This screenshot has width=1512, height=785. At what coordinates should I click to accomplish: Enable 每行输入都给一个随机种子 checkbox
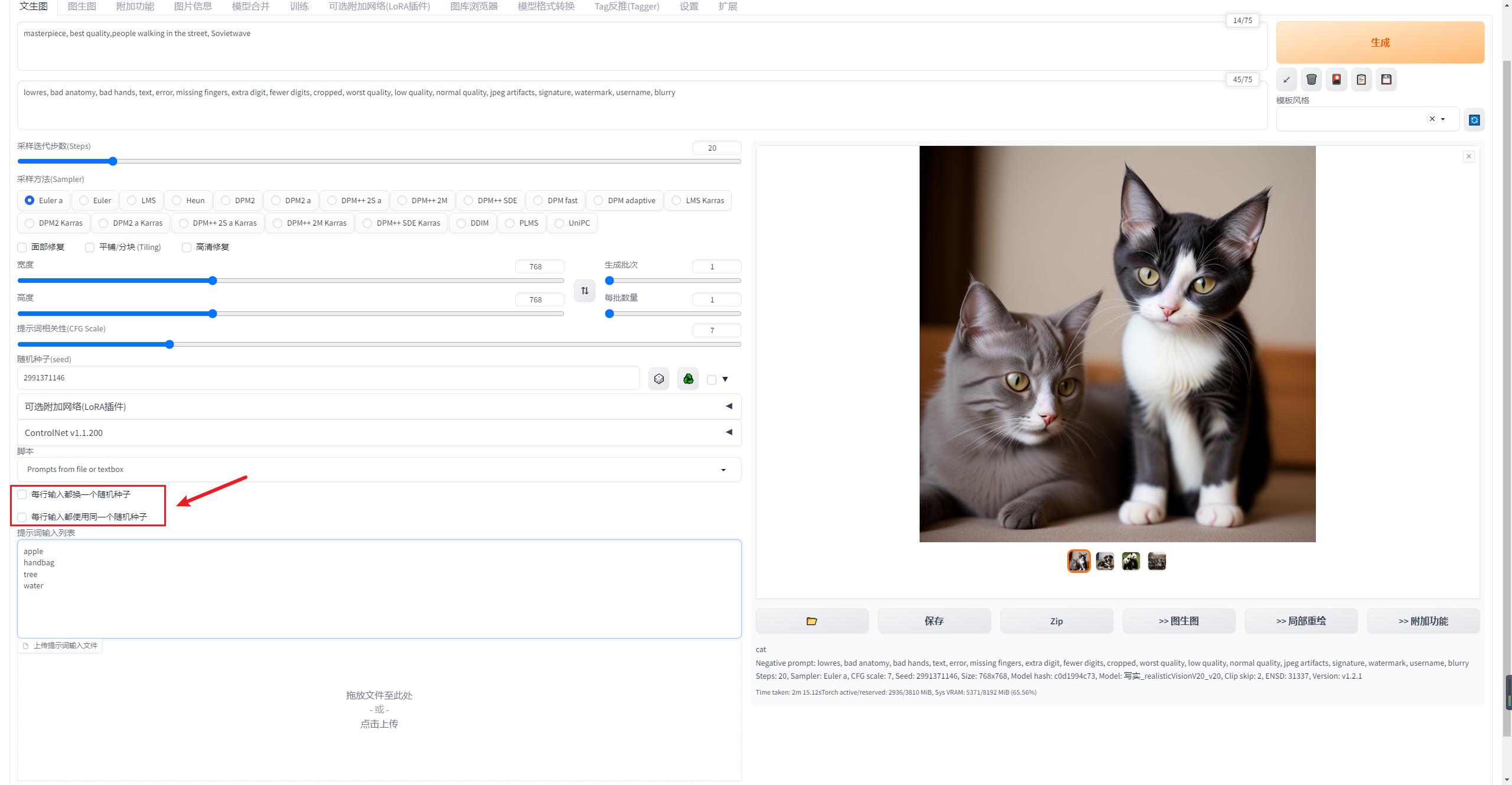click(x=22, y=494)
